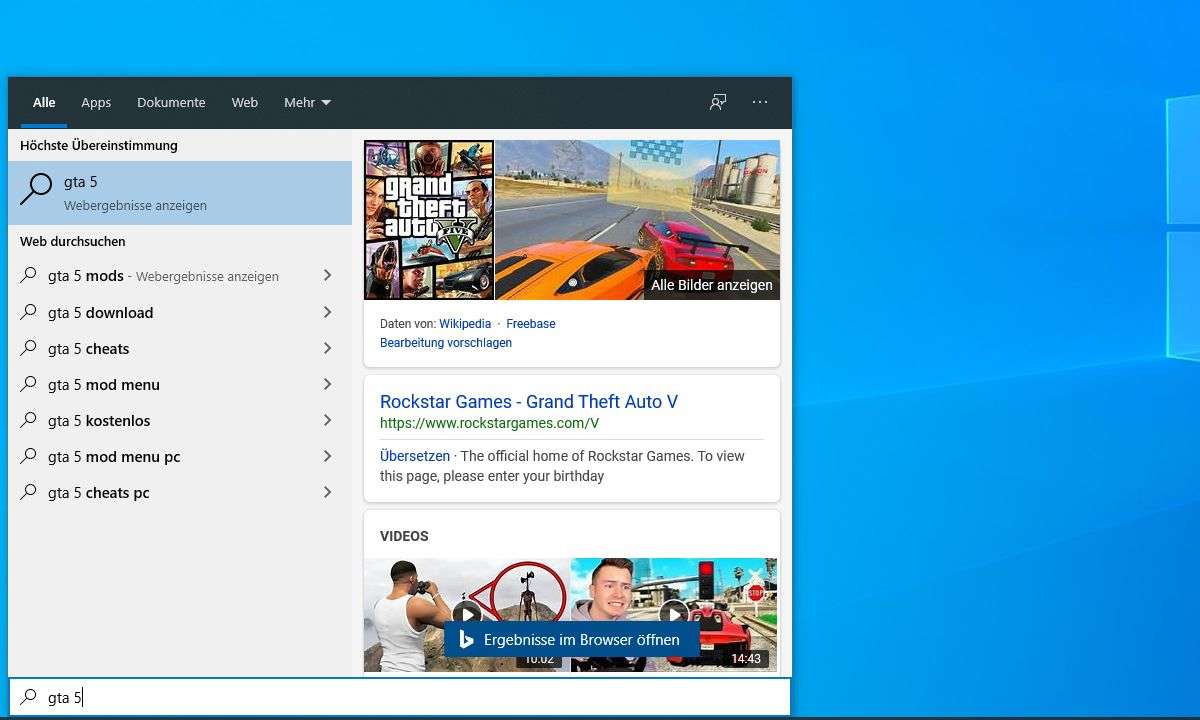Click the Alle Bilder anzeigen button
Screen dimensions: 1200x720
712,285
